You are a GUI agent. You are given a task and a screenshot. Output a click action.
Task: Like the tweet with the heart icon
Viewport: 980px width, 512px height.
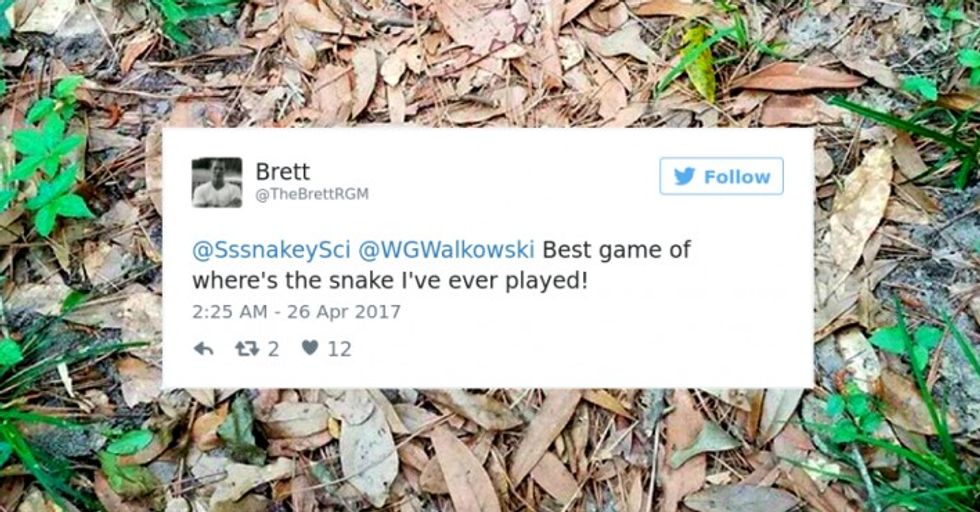tap(310, 348)
